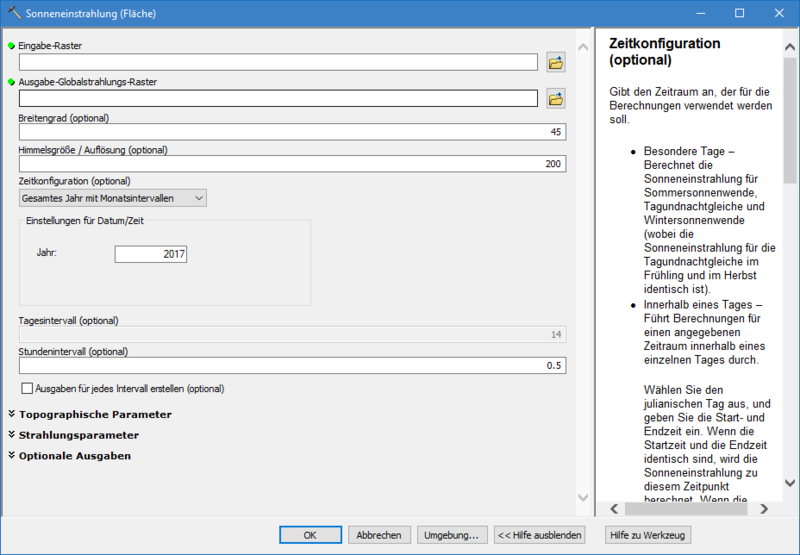Open Umgebung... settings
800x555 pixels.
453,535
